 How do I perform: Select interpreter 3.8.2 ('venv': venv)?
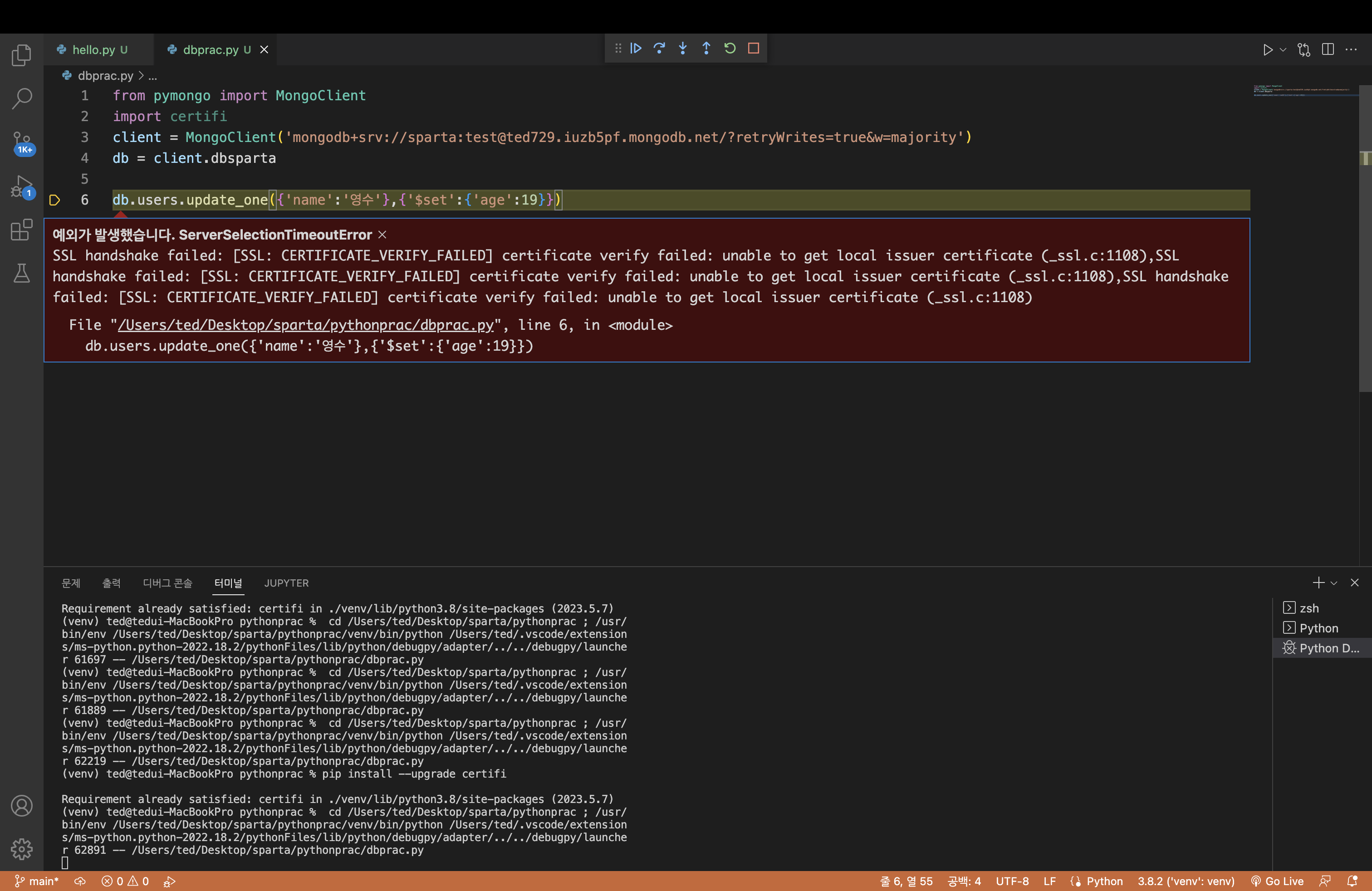1186,881
